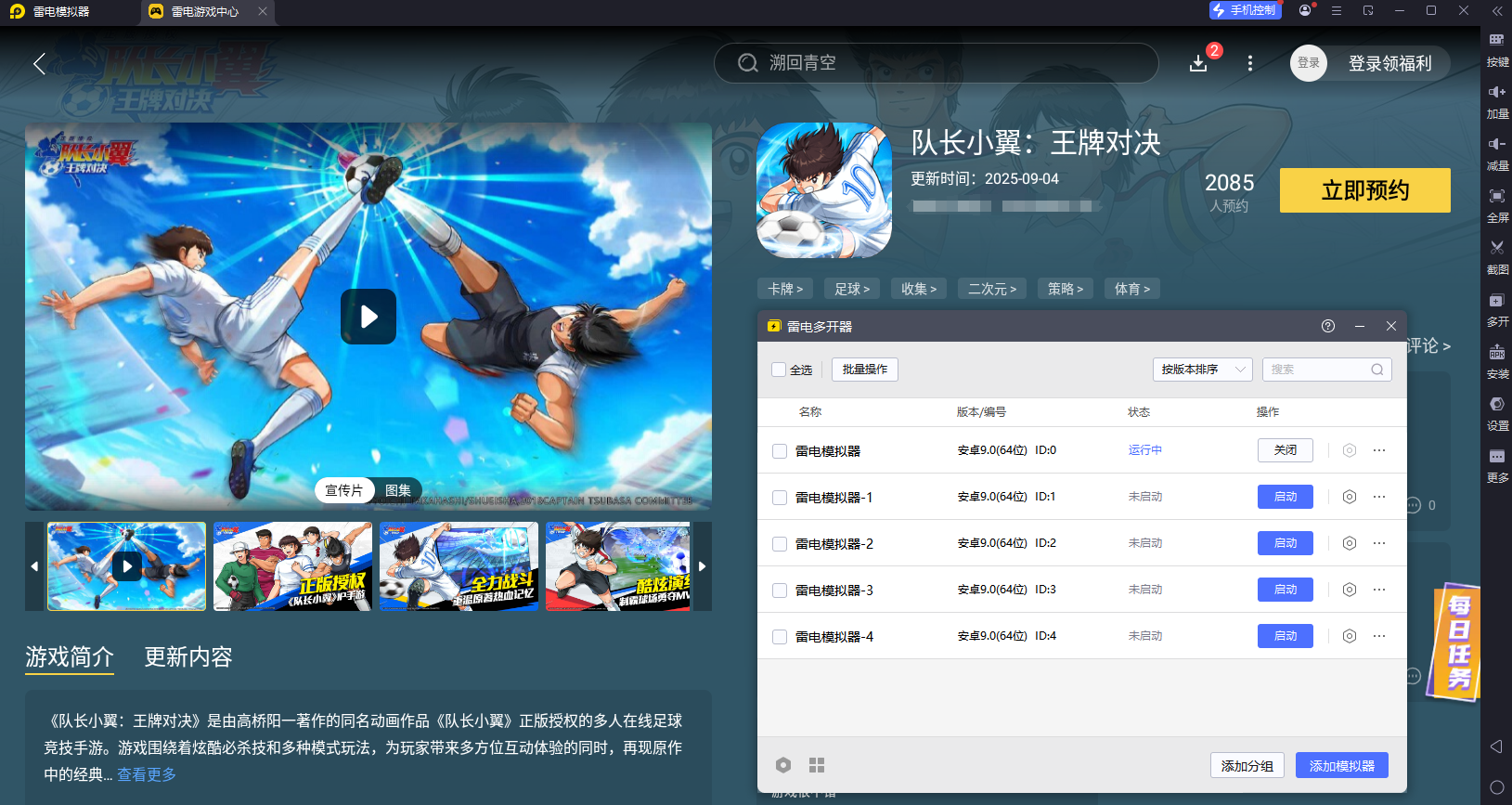The image size is (1512, 805).
Task: Expand the 体育 > category tag
Action: pos(1132,289)
